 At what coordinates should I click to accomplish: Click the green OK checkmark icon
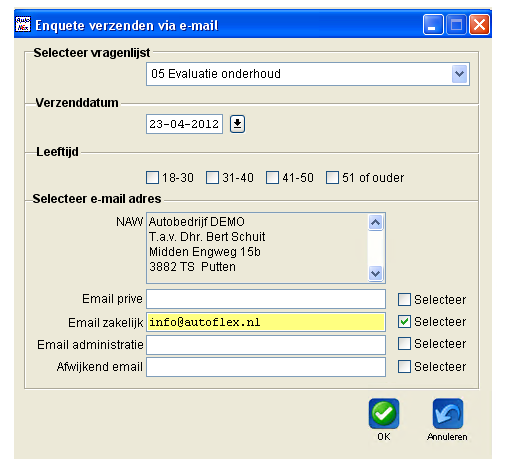384,413
